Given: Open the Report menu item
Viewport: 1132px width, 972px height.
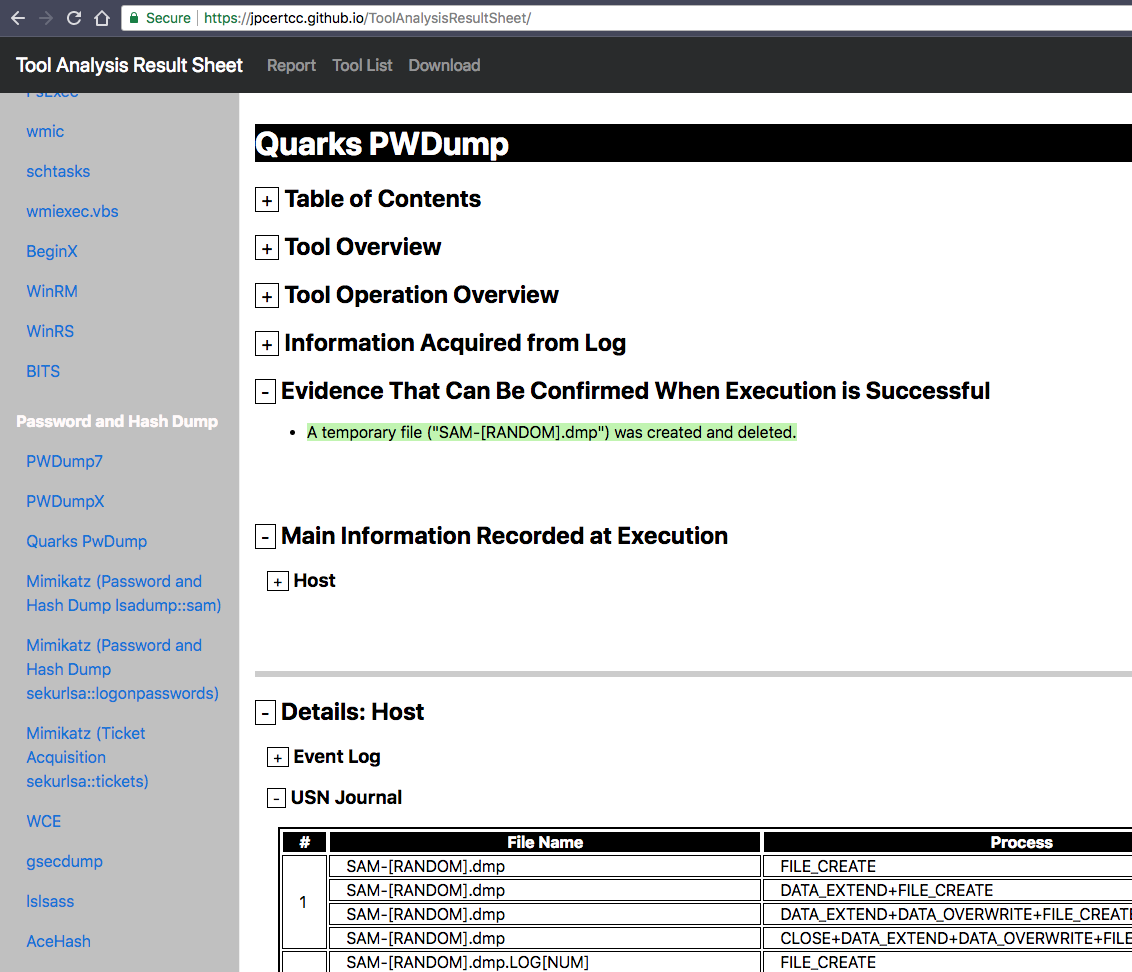Looking at the screenshot, I should pos(291,65).
